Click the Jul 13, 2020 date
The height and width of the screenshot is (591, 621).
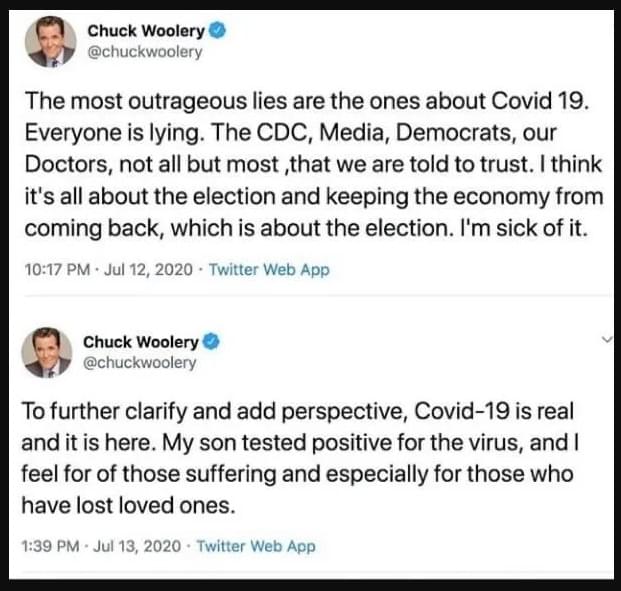pyautogui.click(x=137, y=546)
